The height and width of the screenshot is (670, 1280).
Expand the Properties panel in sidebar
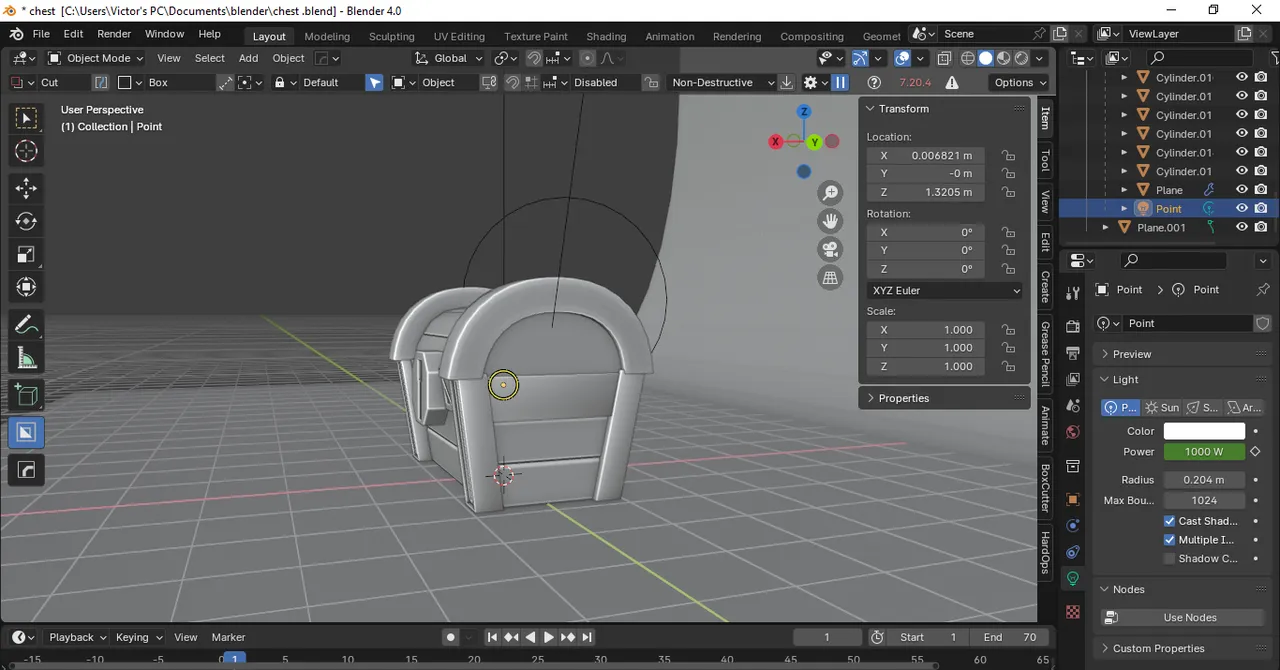tap(944, 398)
